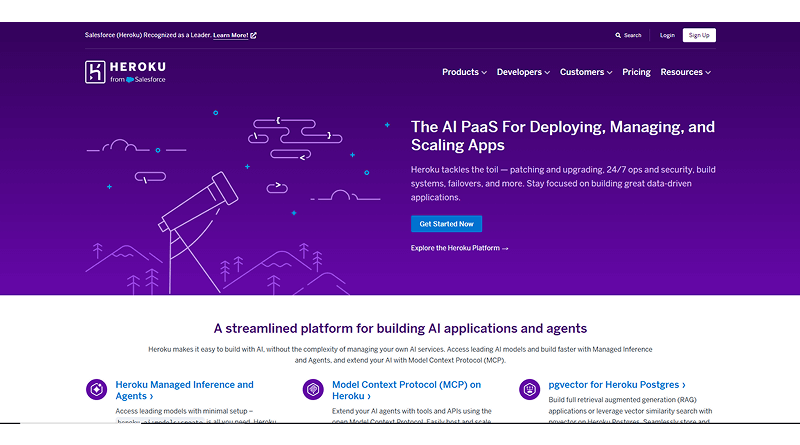Open the pgvector for Heroku Postgres heading link
This screenshot has width=800, height=445.
(618, 384)
